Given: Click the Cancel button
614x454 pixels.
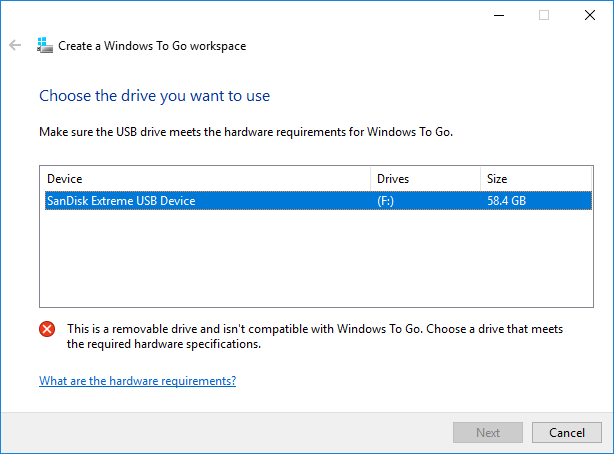Looking at the screenshot, I should pos(567,432).
